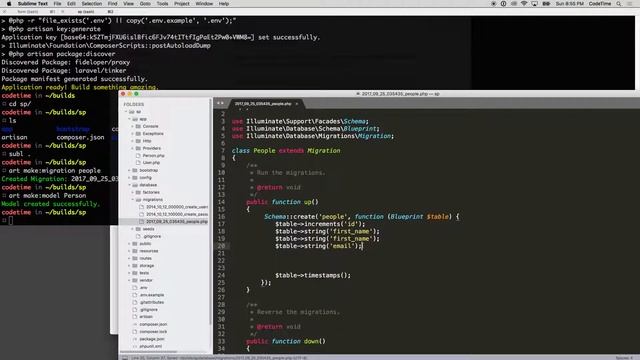Open the Apple menu
Viewport: 640px width, 360px height.
click(9, 4)
